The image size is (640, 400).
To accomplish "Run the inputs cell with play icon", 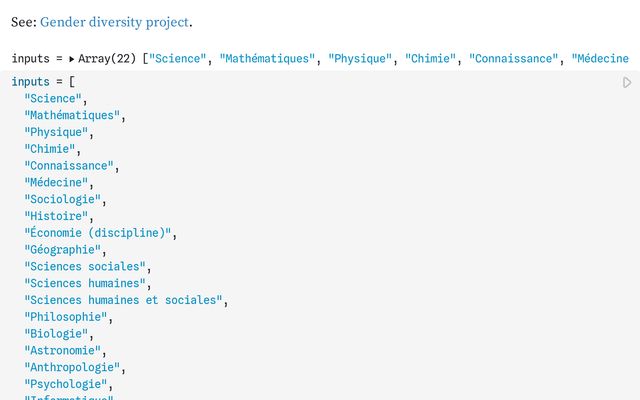I will point(627,82).
